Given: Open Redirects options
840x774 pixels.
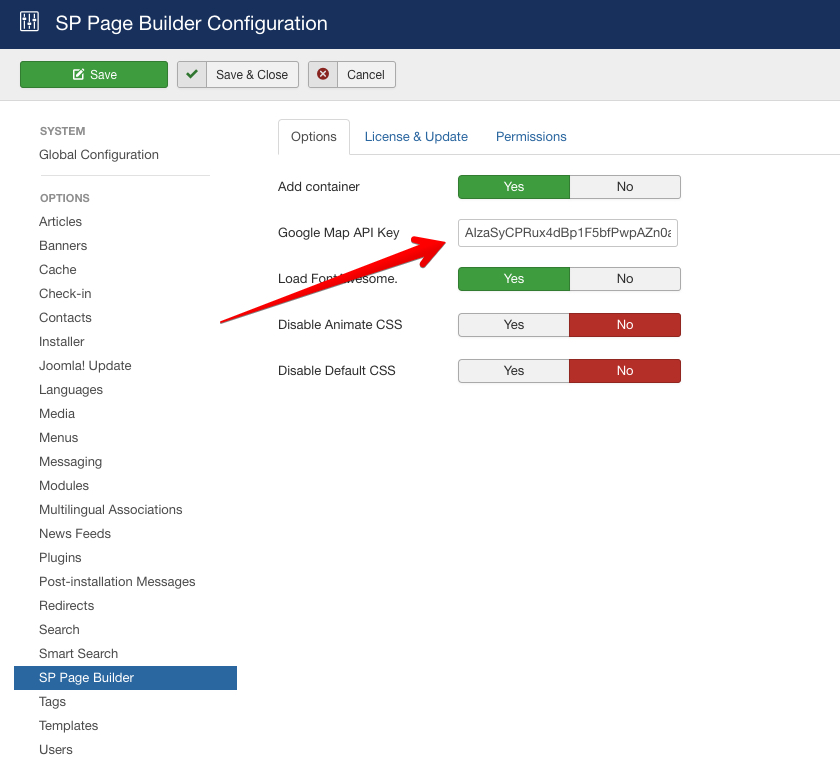Looking at the screenshot, I should [66, 606].
